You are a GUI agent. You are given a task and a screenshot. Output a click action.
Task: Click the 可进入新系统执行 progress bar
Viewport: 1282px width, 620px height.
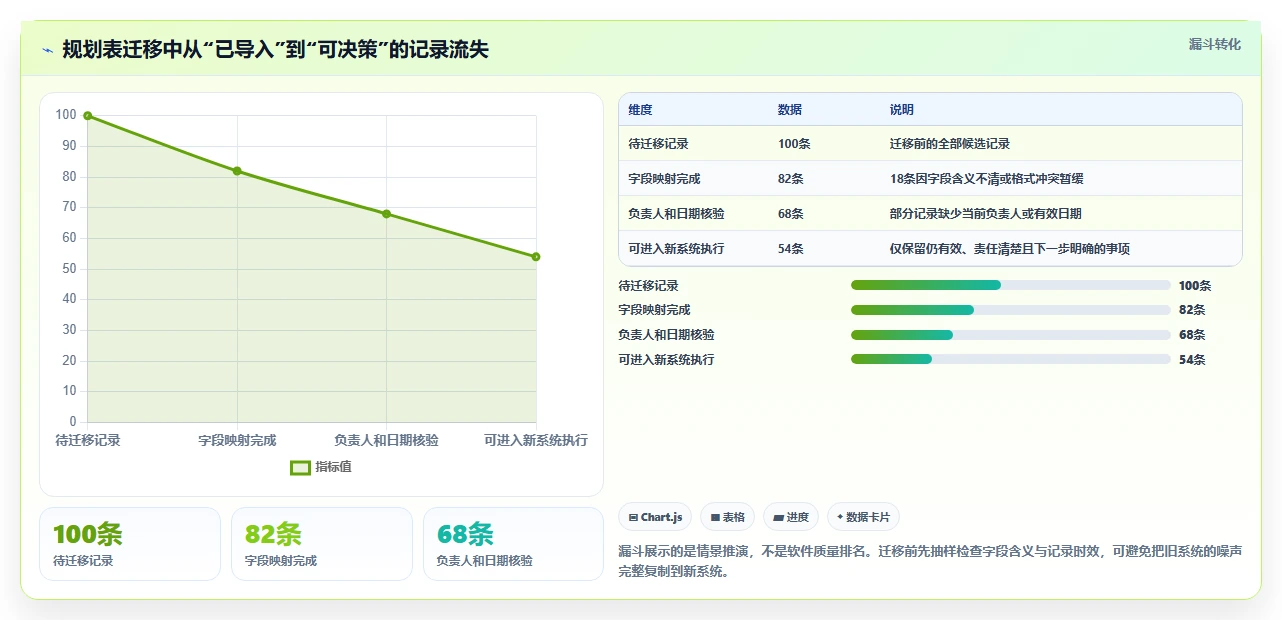pos(1010,359)
